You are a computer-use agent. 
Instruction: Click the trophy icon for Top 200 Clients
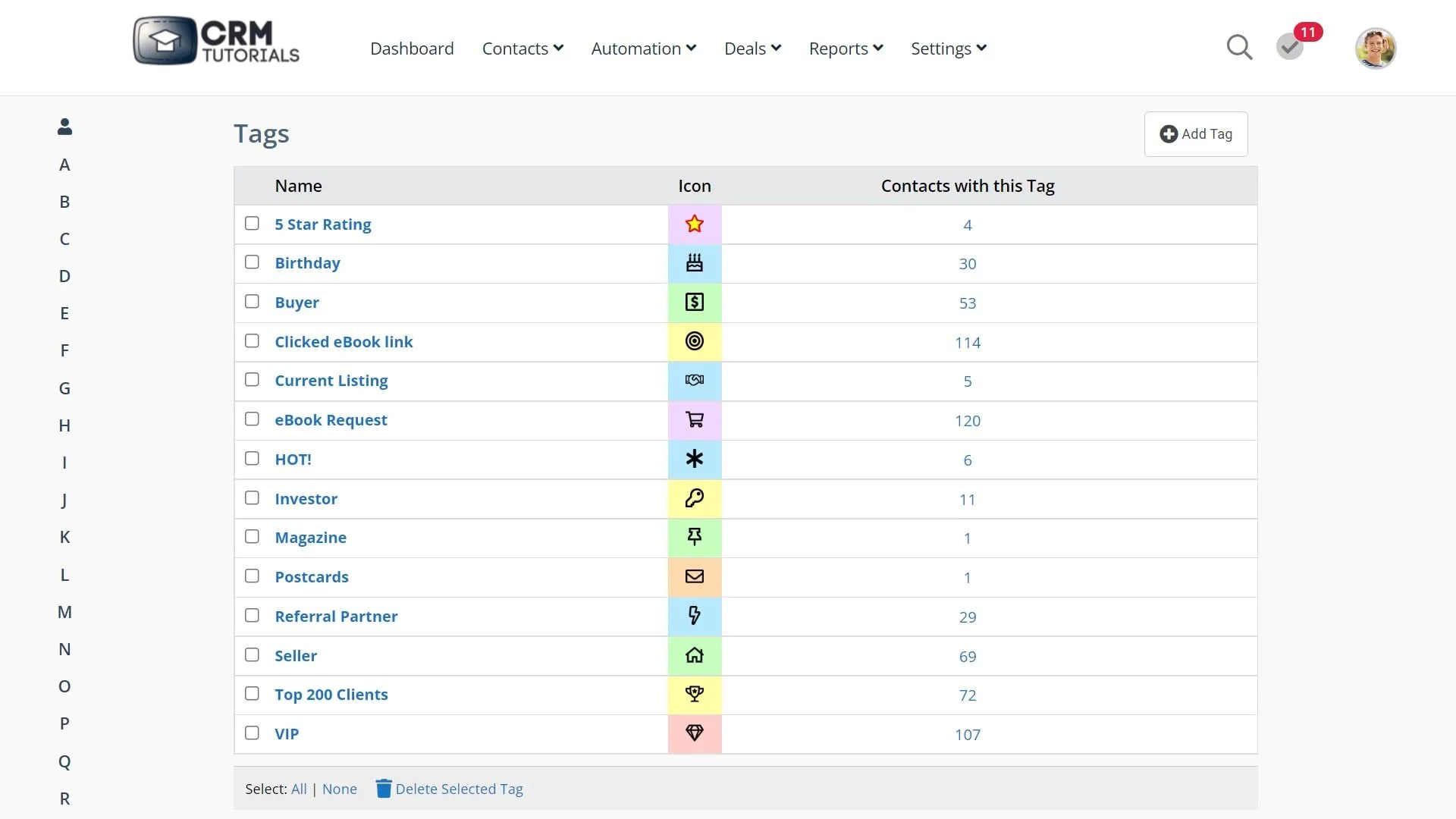pyautogui.click(x=694, y=695)
